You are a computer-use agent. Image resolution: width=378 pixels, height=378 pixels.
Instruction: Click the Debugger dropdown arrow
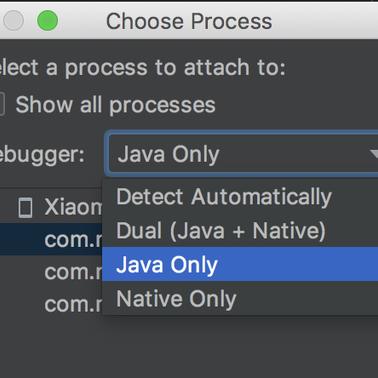373,154
